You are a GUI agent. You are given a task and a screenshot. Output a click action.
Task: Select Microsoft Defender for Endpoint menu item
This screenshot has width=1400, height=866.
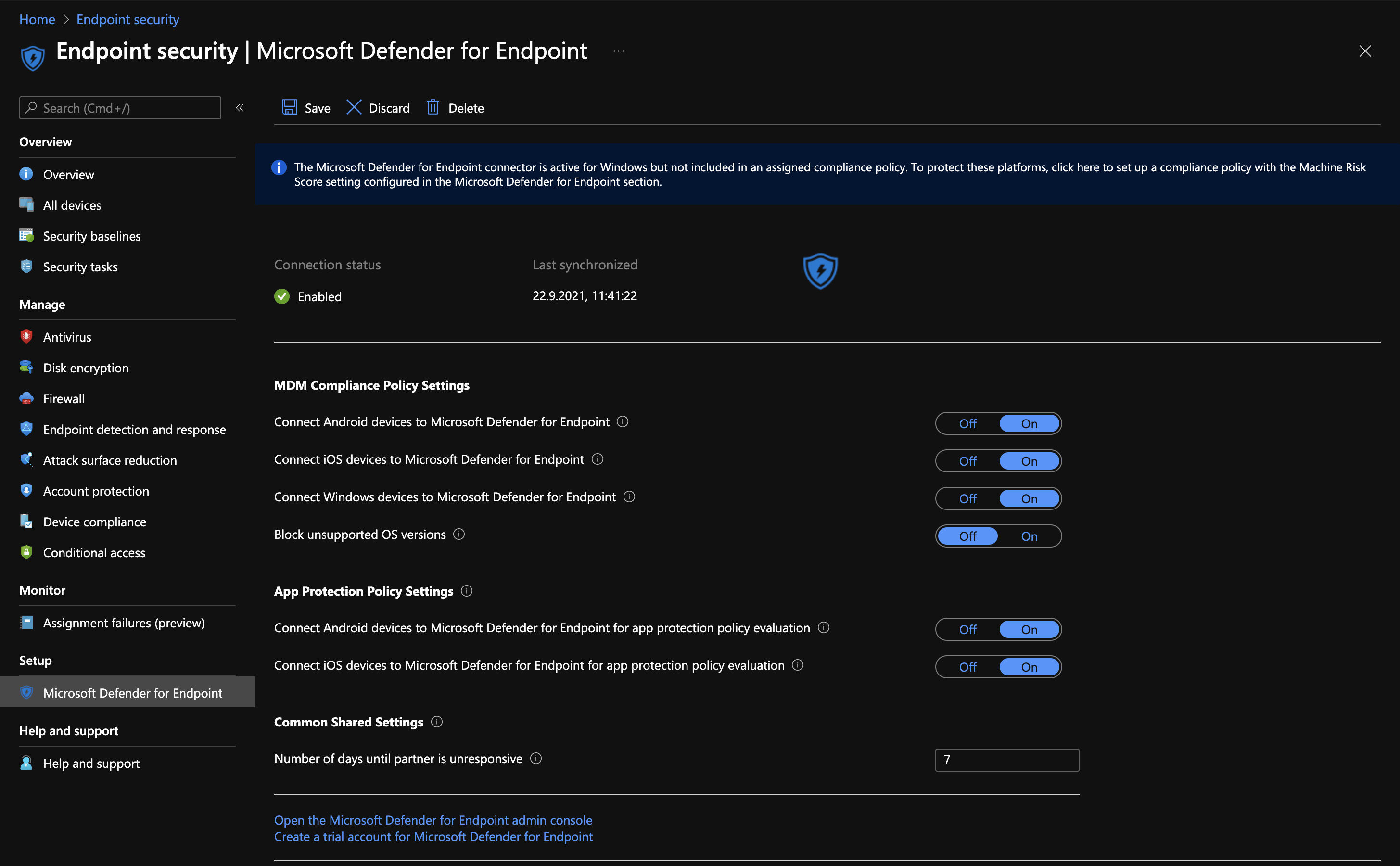coord(127,692)
